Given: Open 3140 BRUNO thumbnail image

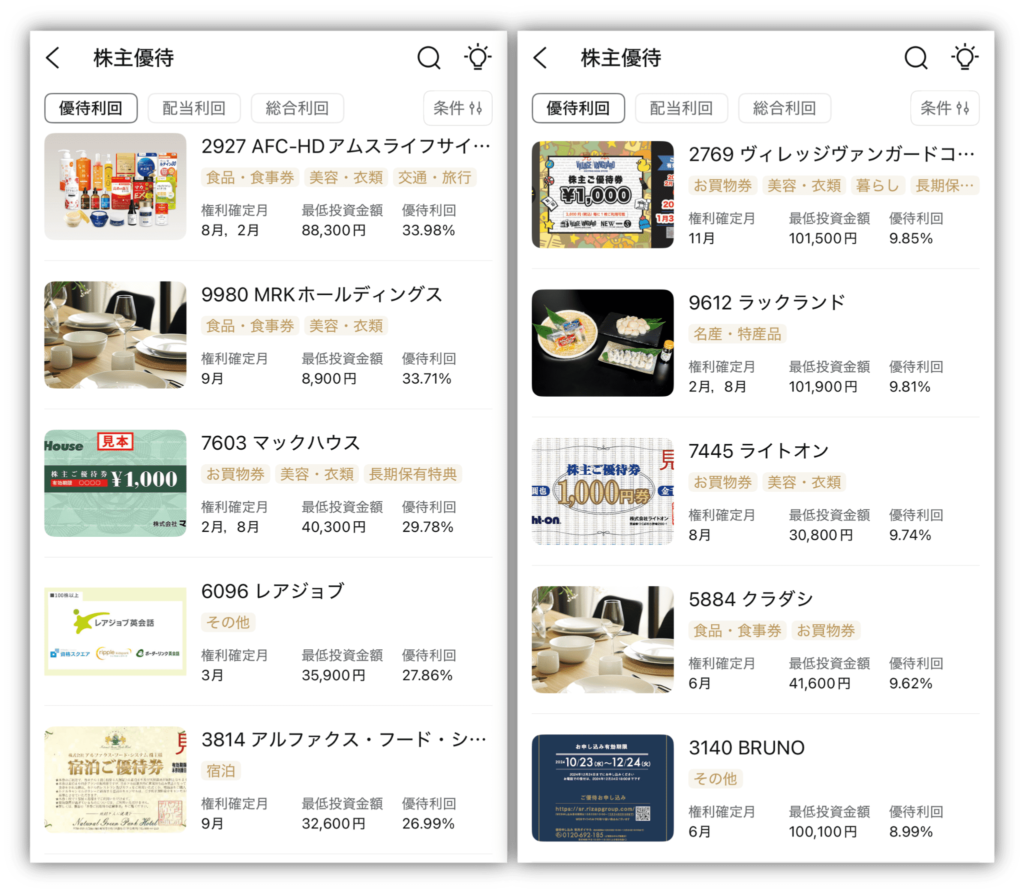Looking at the screenshot, I should pyautogui.click(x=603, y=788).
